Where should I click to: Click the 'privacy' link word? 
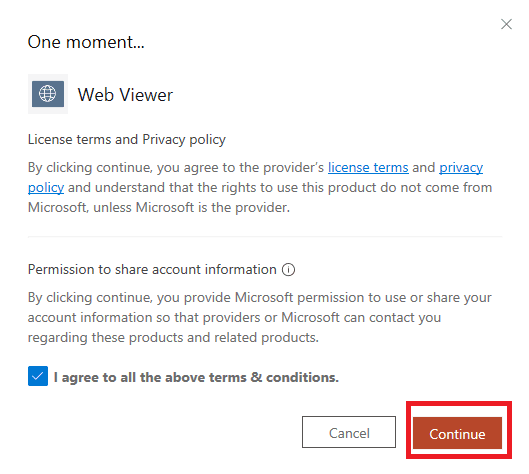coord(461,168)
